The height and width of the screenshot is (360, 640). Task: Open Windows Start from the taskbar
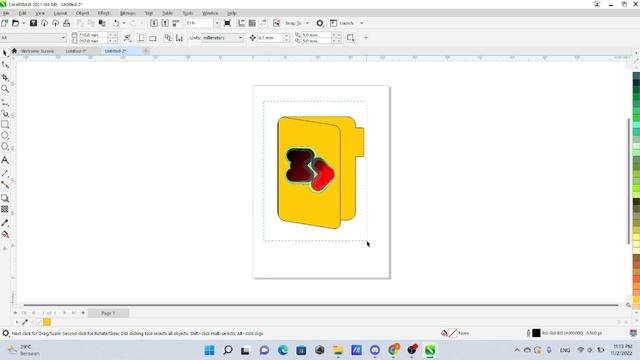pos(209,350)
